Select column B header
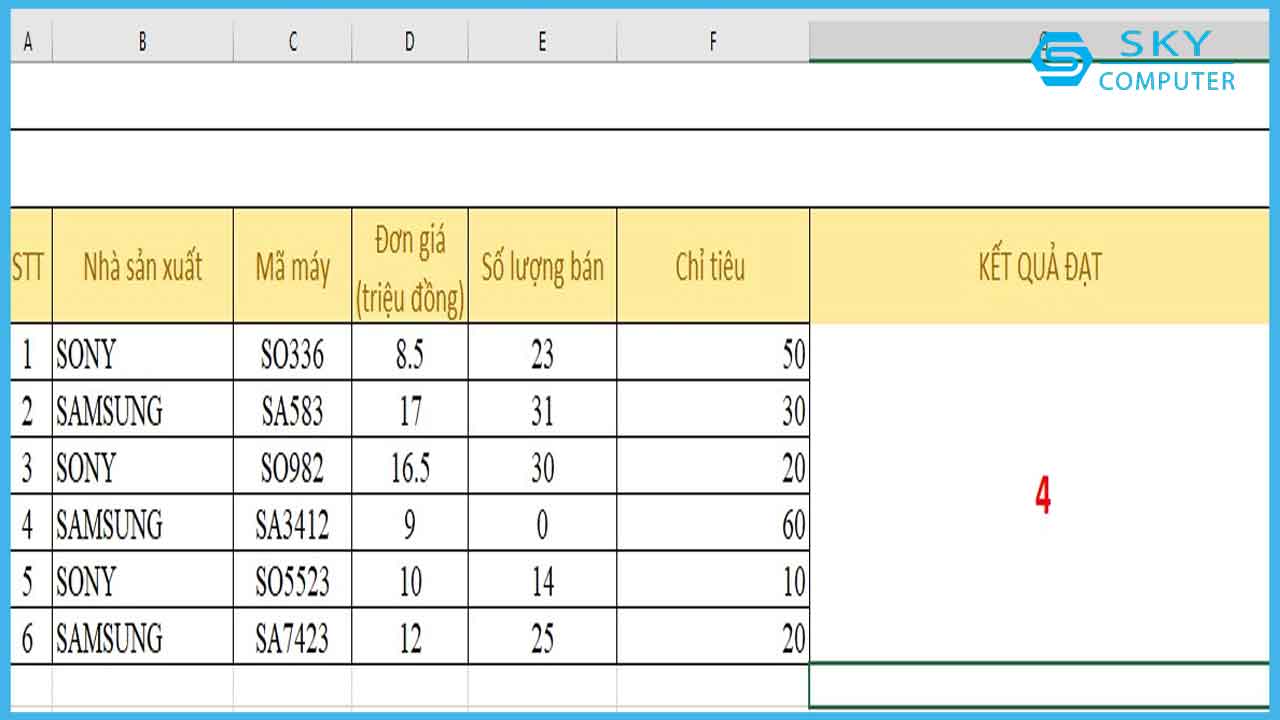The width and height of the screenshot is (1280, 720). coord(143,42)
